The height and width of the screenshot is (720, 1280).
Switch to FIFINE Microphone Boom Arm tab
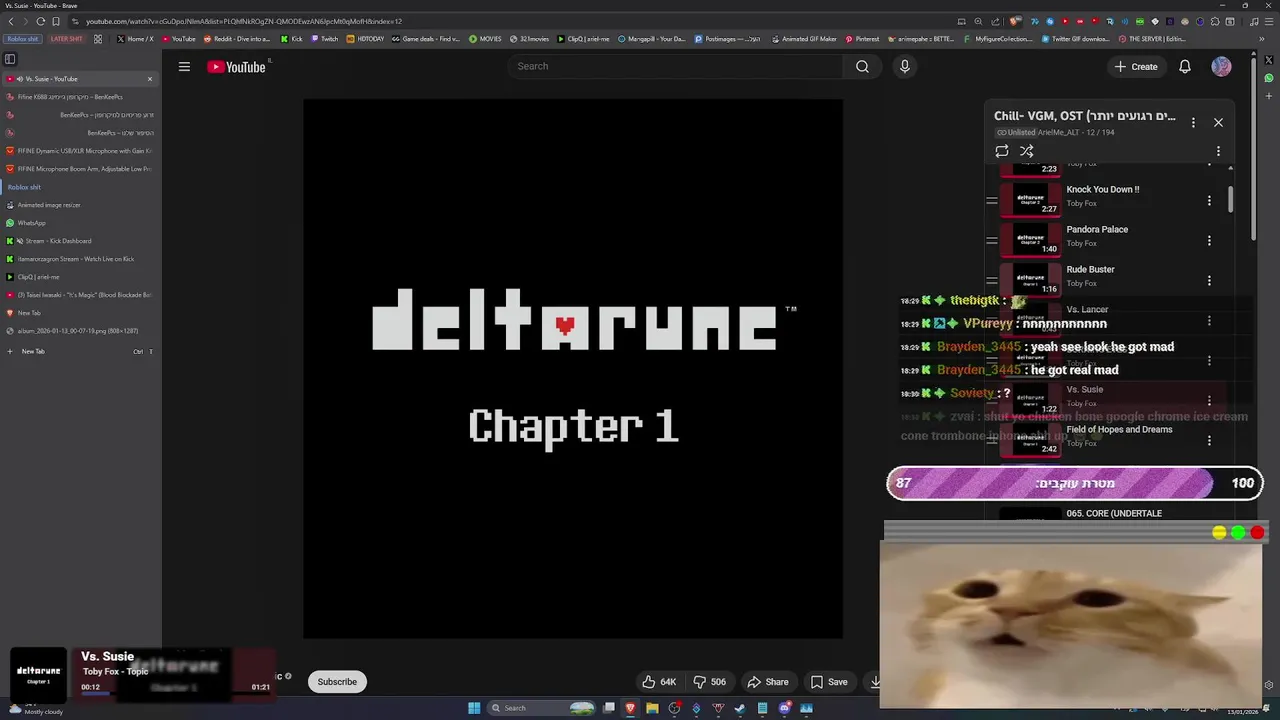[x=80, y=169]
